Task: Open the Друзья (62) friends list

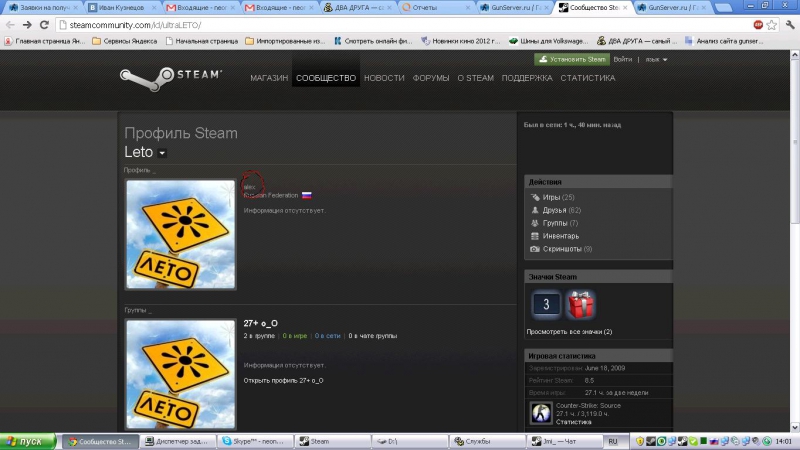Action: pyautogui.click(x=561, y=210)
